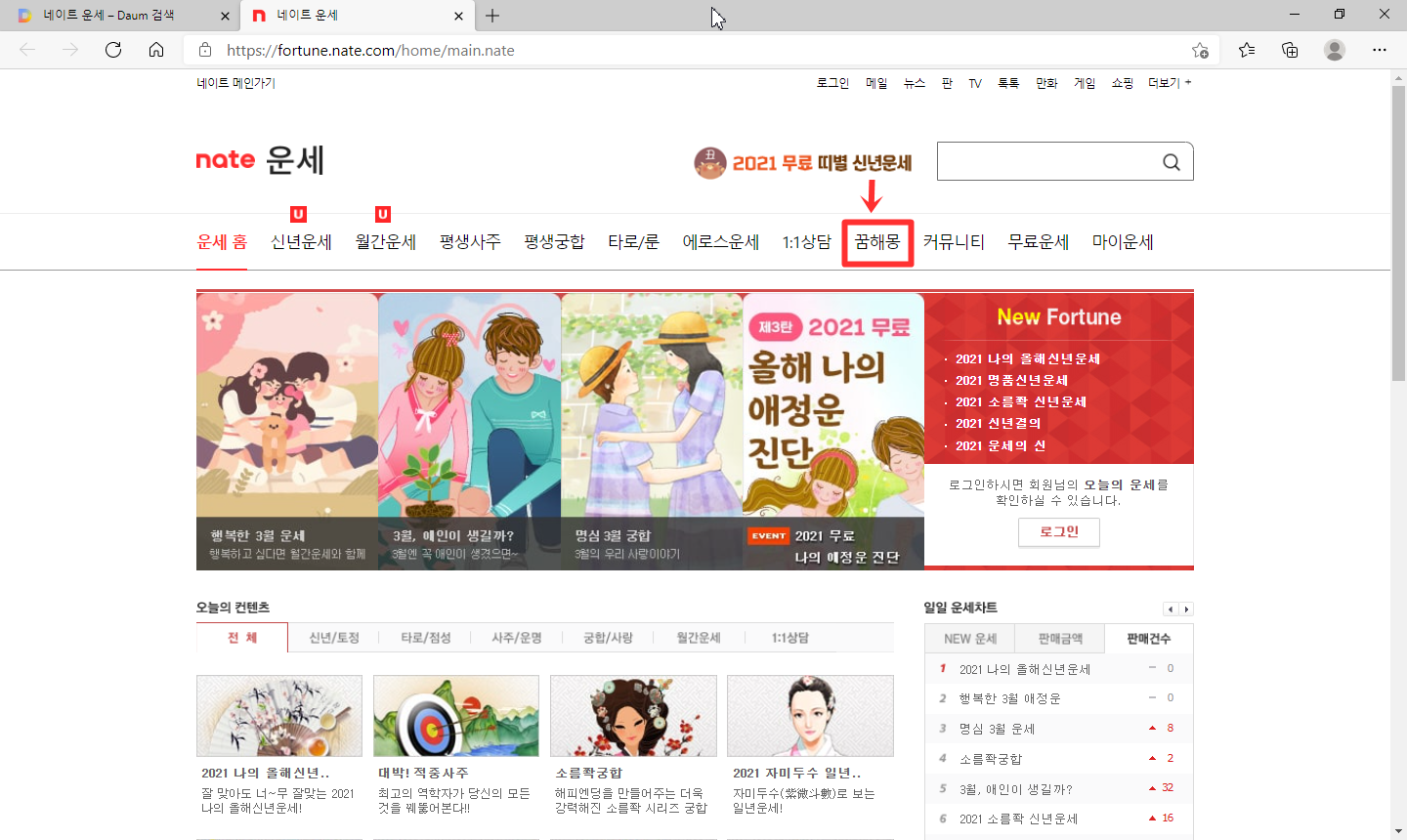This screenshot has width=1407, height=840.
Task: Click the browser back arrow
Action: tap(27, 50)
